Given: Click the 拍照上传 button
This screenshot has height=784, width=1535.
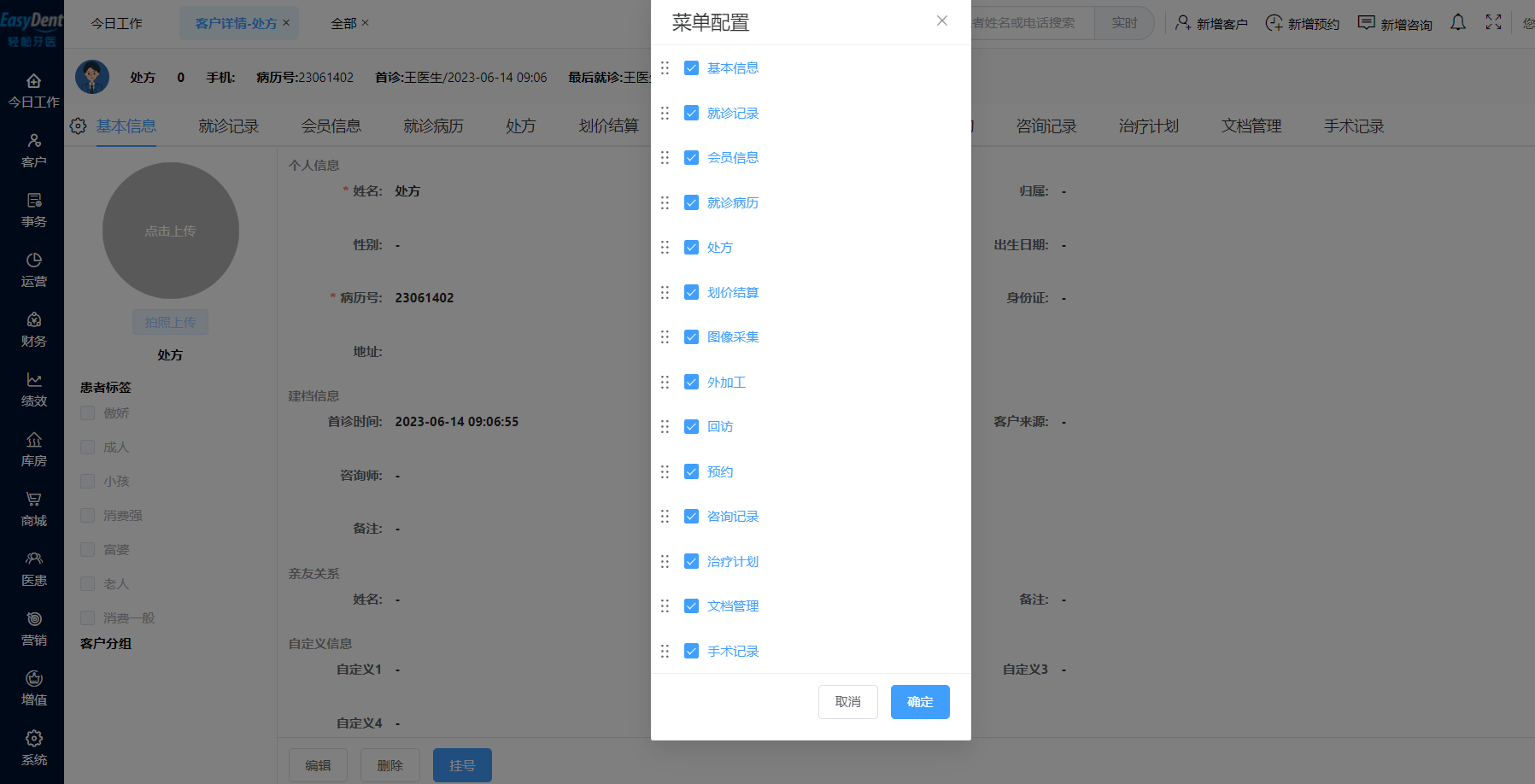Looking at the screenshot, I should (x=170, y=322).
